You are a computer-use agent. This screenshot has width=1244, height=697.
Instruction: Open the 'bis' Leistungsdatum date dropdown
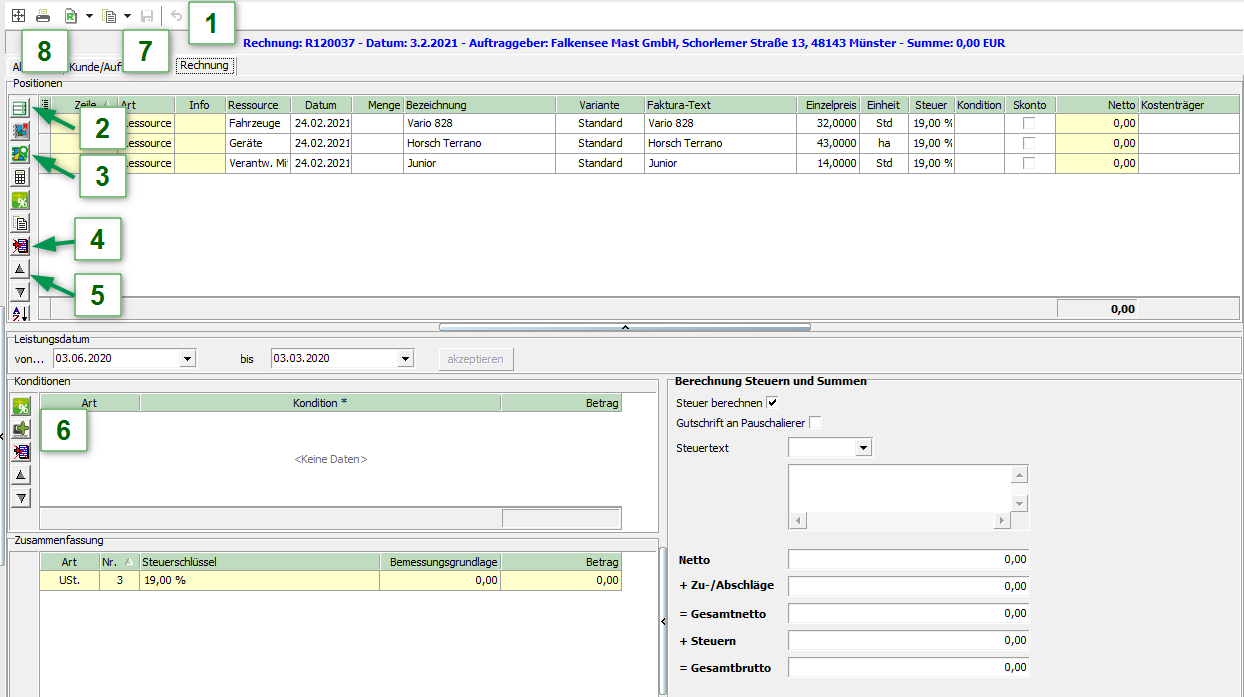[405, 359]
